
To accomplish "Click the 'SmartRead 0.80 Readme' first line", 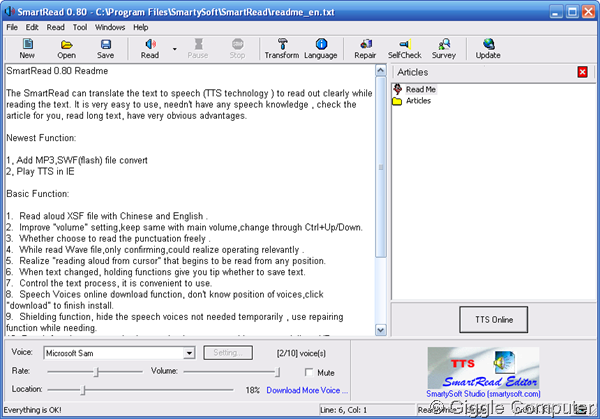I will pos(57,71).
